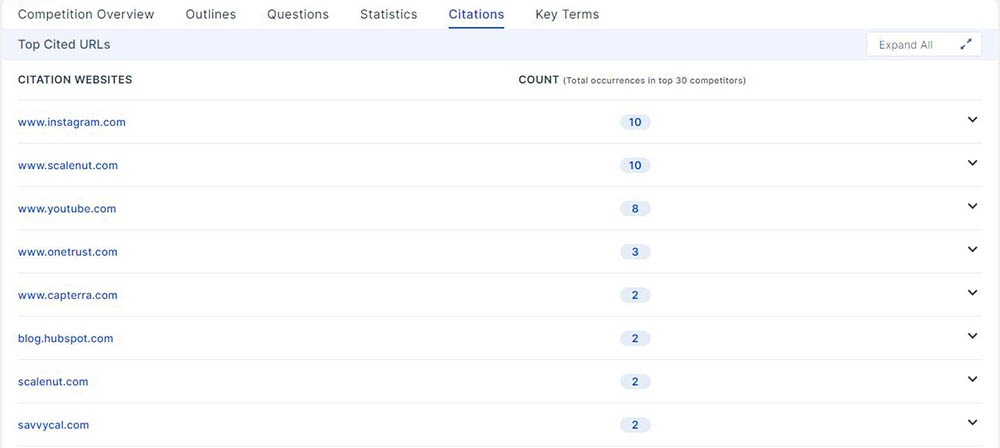Open the Key Terms tab
This screenshot has height=448, width=1000.
567,15
